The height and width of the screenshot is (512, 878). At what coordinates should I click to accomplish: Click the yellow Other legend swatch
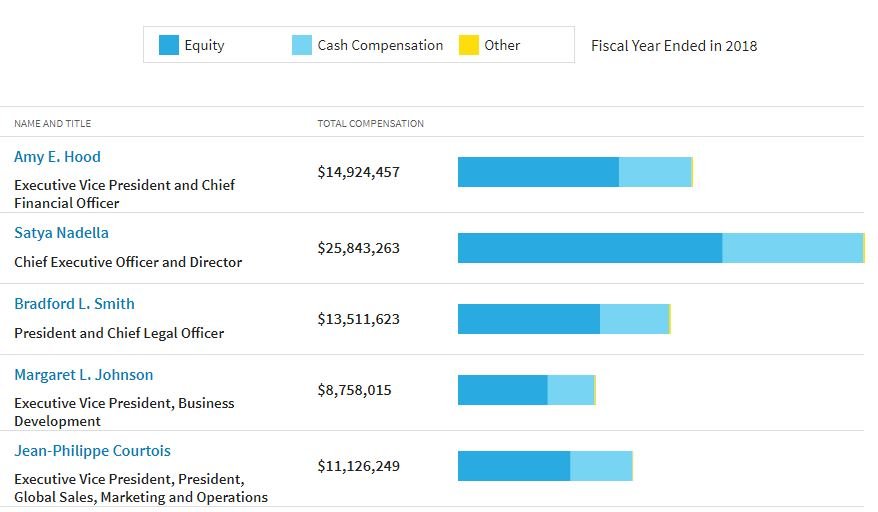468,45
